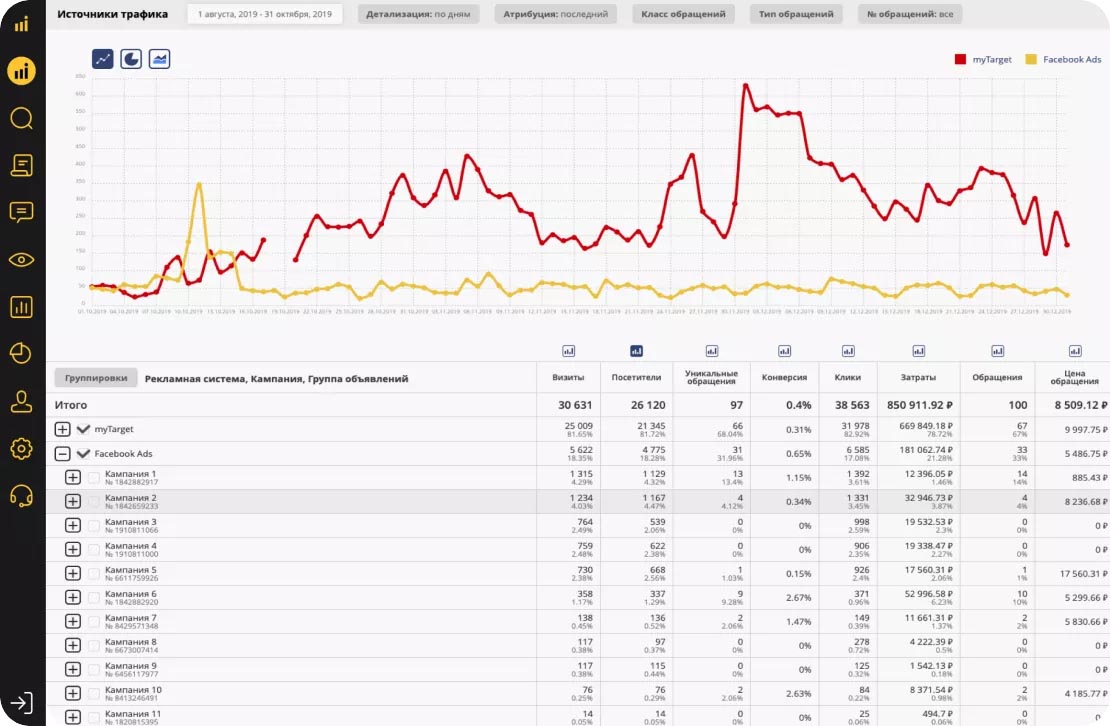
Task: Switch to area chart view
Action: tap(159, 59)
